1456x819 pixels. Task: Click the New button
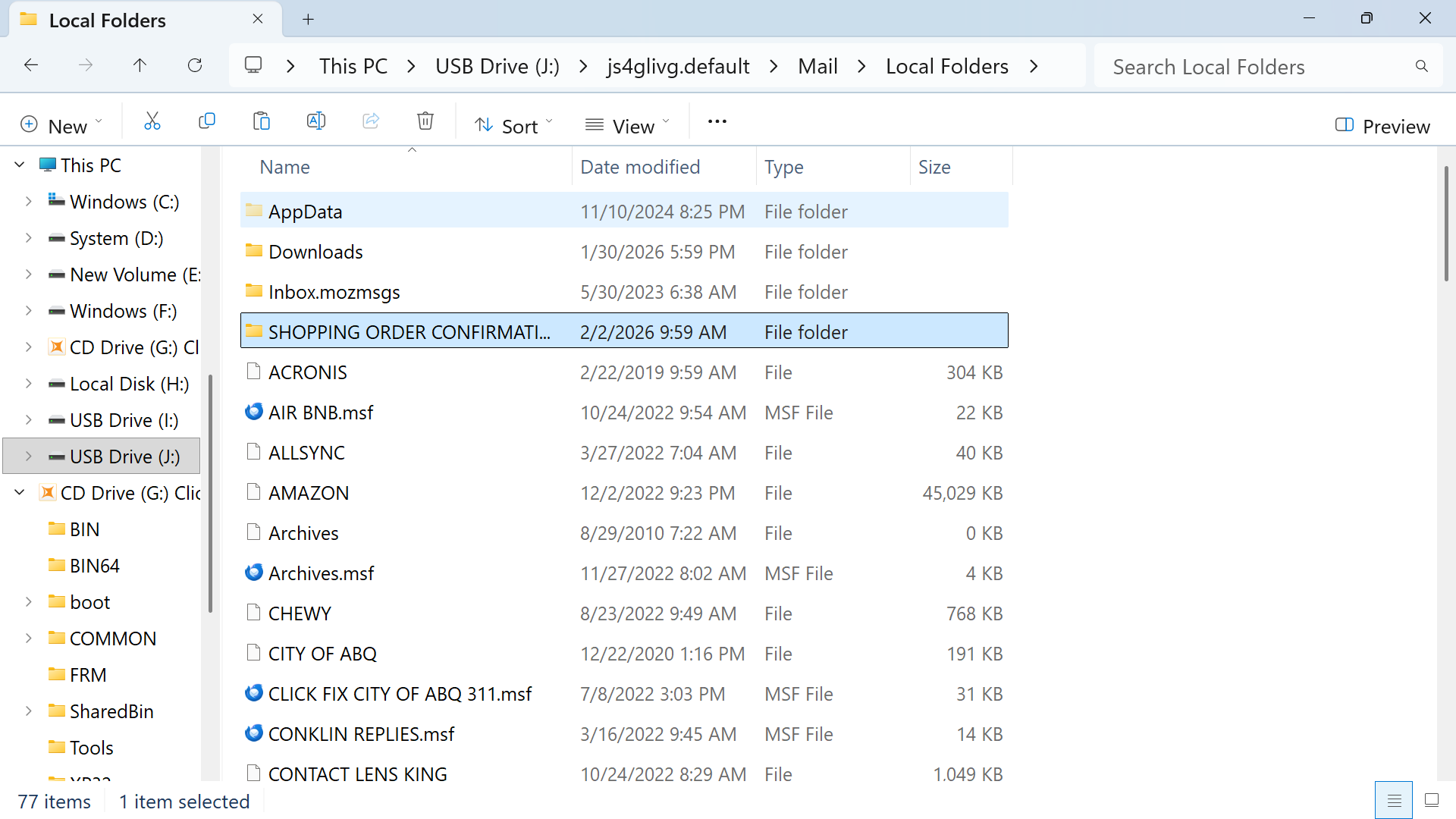61,126
